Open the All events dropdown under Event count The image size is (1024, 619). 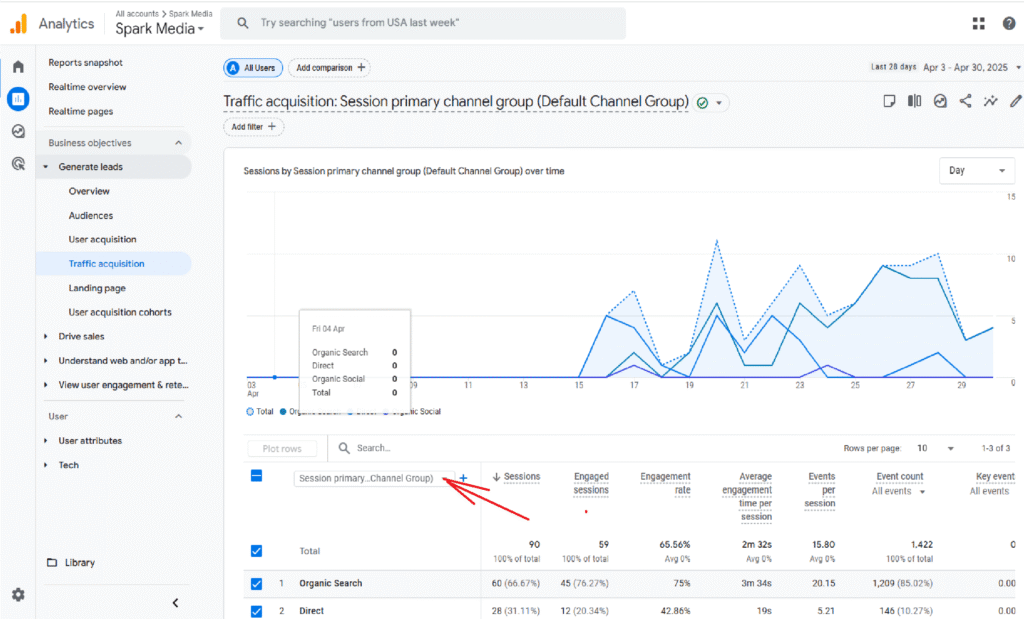(898, 491)
